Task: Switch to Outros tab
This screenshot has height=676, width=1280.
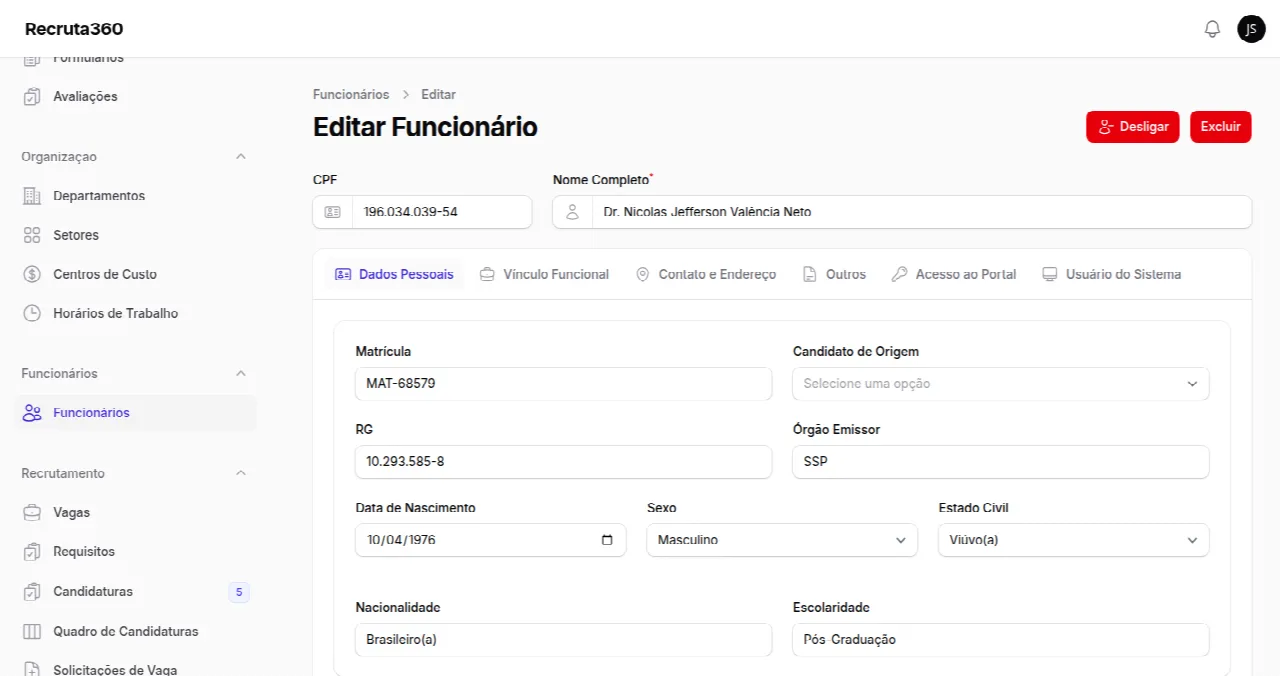Action: click(834, 274)
